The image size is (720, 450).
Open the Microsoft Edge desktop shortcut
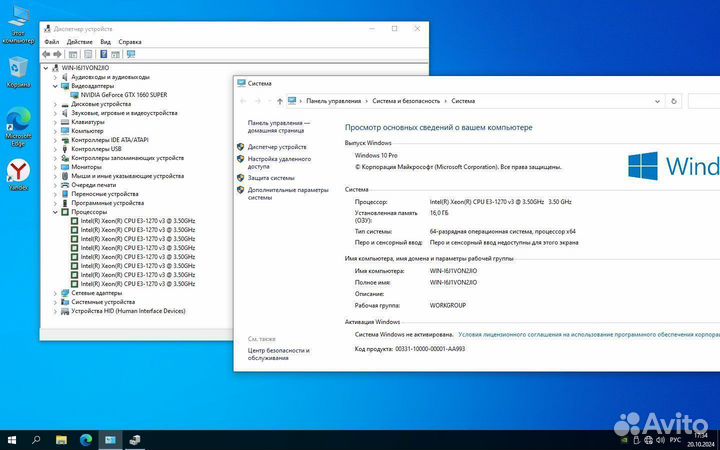pyautogui.click(x=18, y=127)
